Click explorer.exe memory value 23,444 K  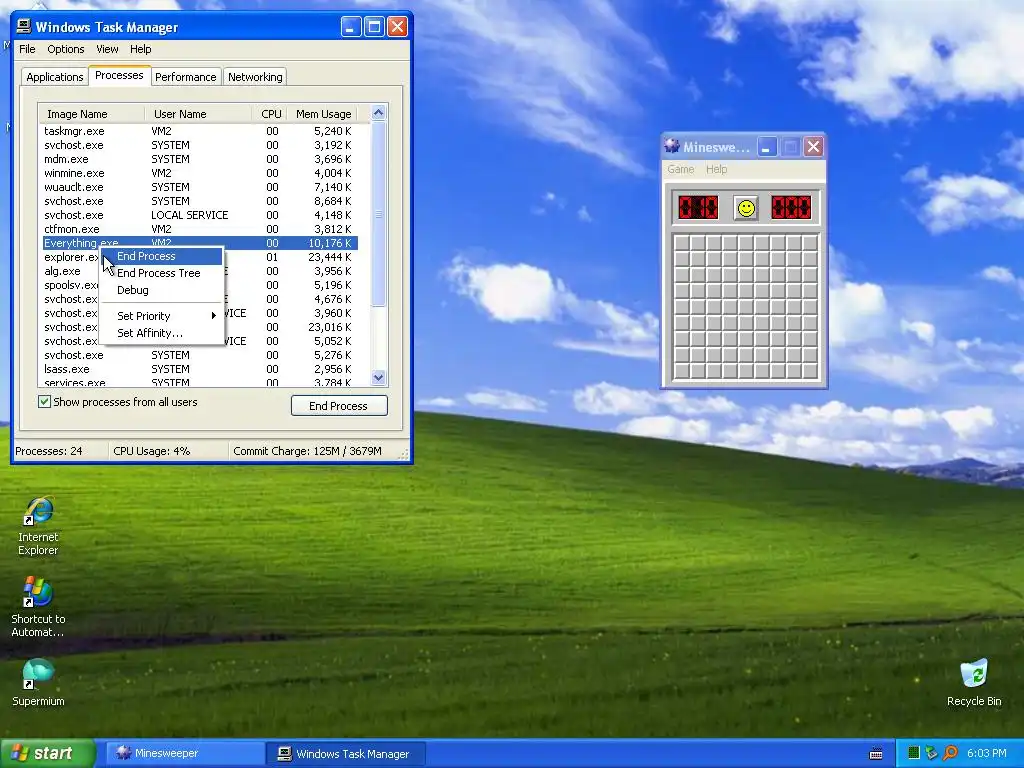pos(330,257)
